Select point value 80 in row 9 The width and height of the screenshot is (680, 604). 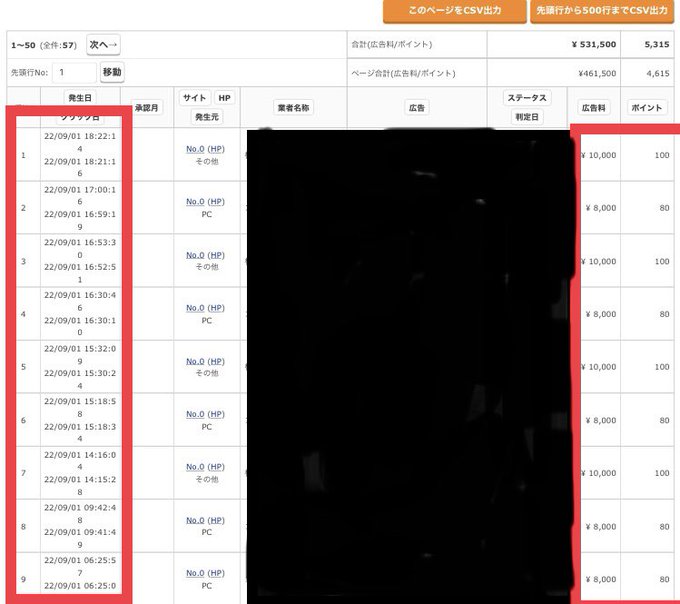[664, 579]
